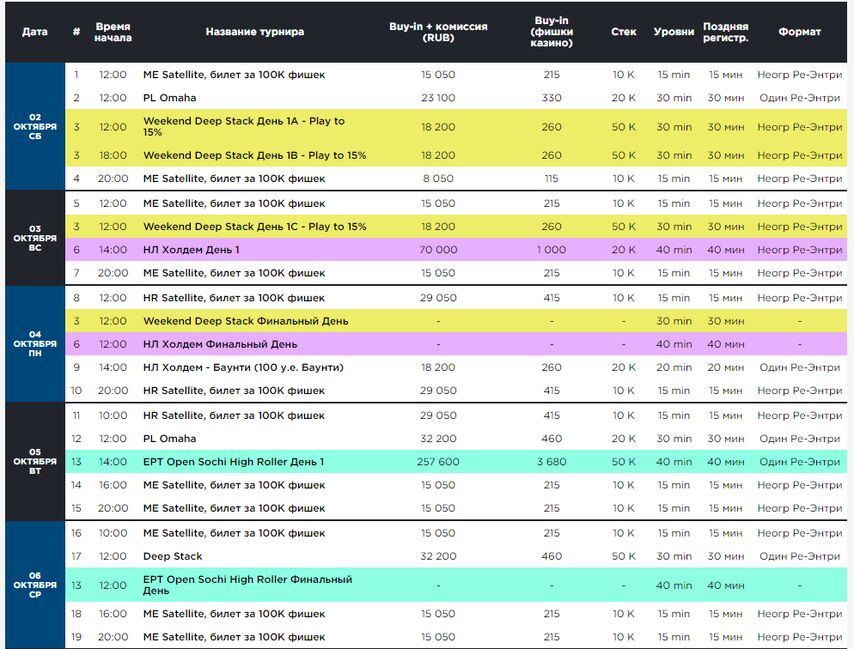Click the "Формат" column header

pyautogui.click(x=799, y=32)
